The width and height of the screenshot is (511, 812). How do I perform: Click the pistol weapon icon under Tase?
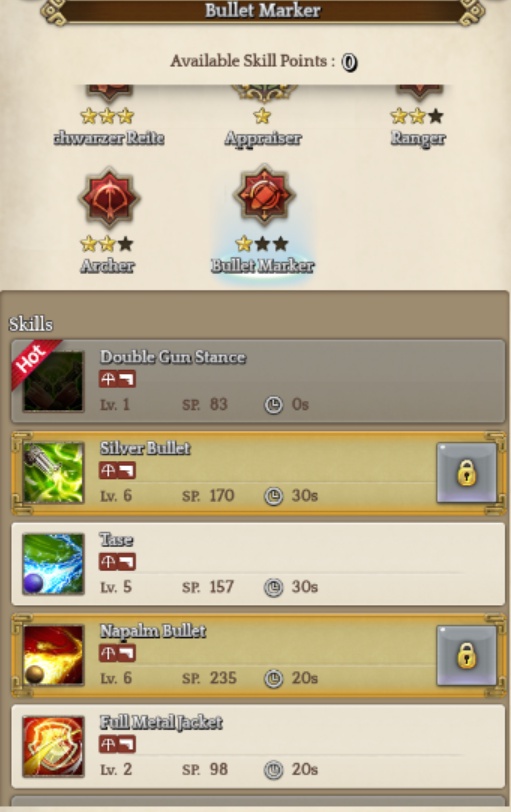127,562
